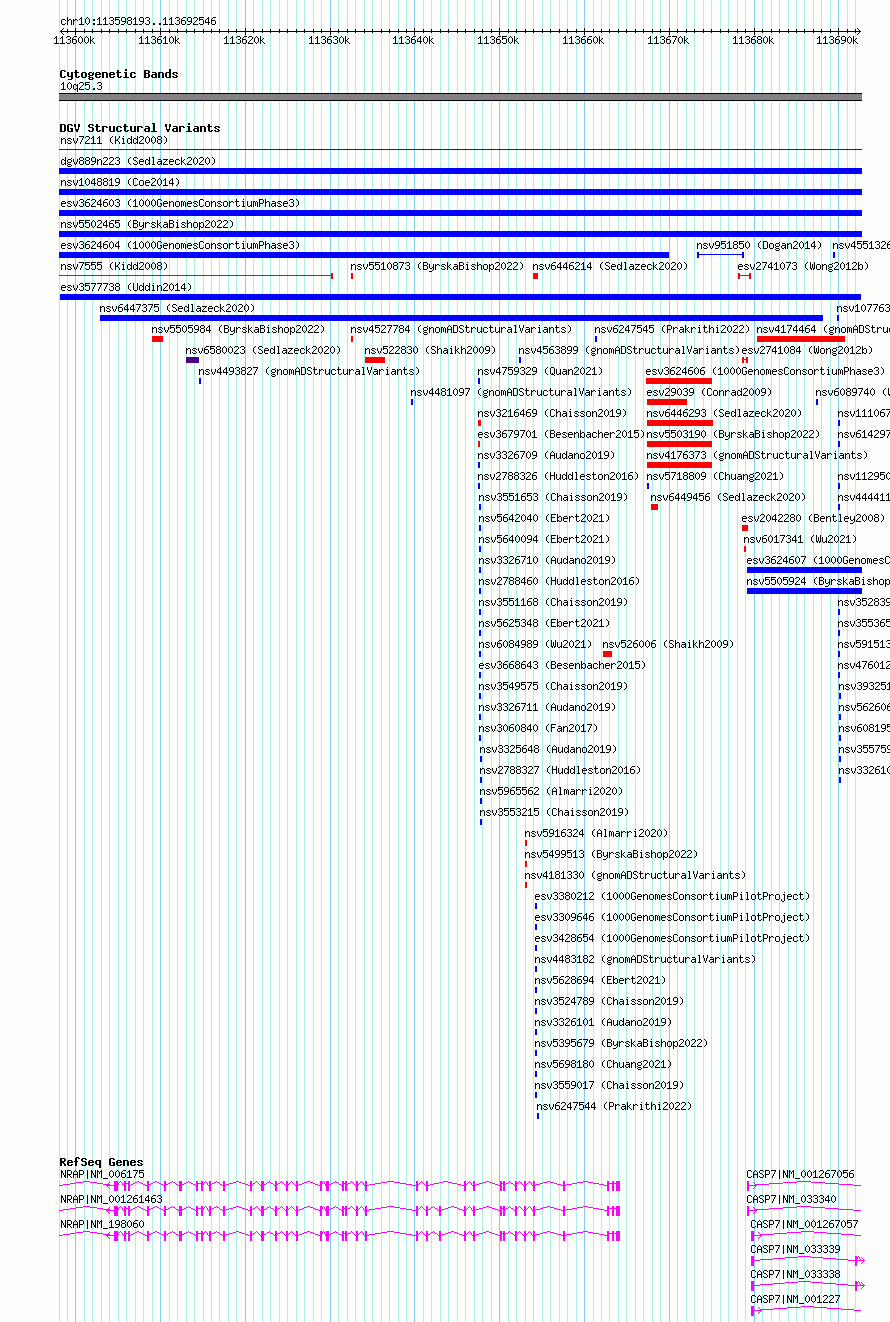Screen dimensions: 890x1322
Task: Click red bar under nsv5505984
Action: pos(157,339)
